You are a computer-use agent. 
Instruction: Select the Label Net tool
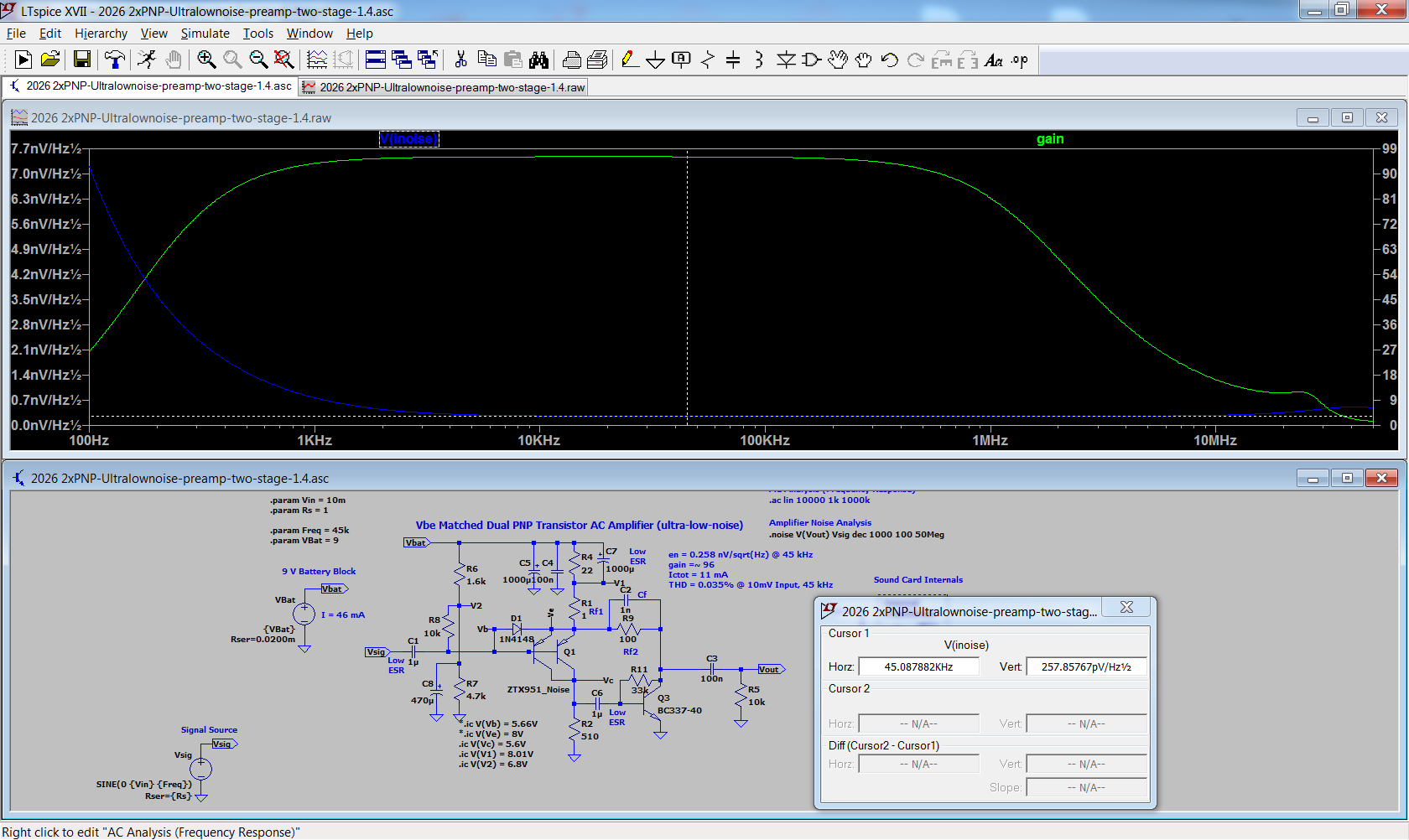click(x=682, y=60)
